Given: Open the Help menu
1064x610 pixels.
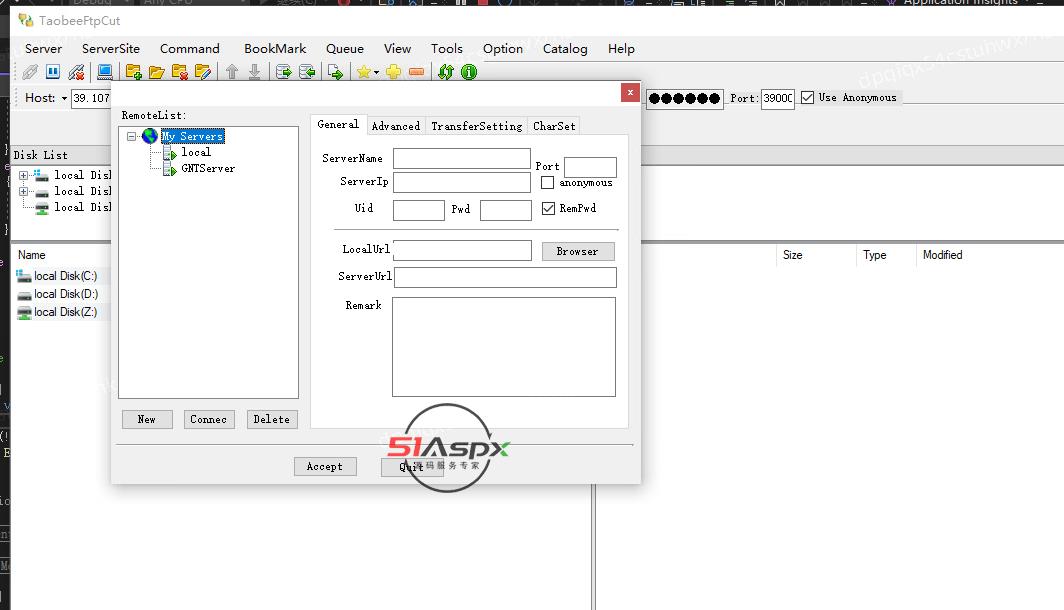Looking at the screenshot, I should tap(621, 49).
